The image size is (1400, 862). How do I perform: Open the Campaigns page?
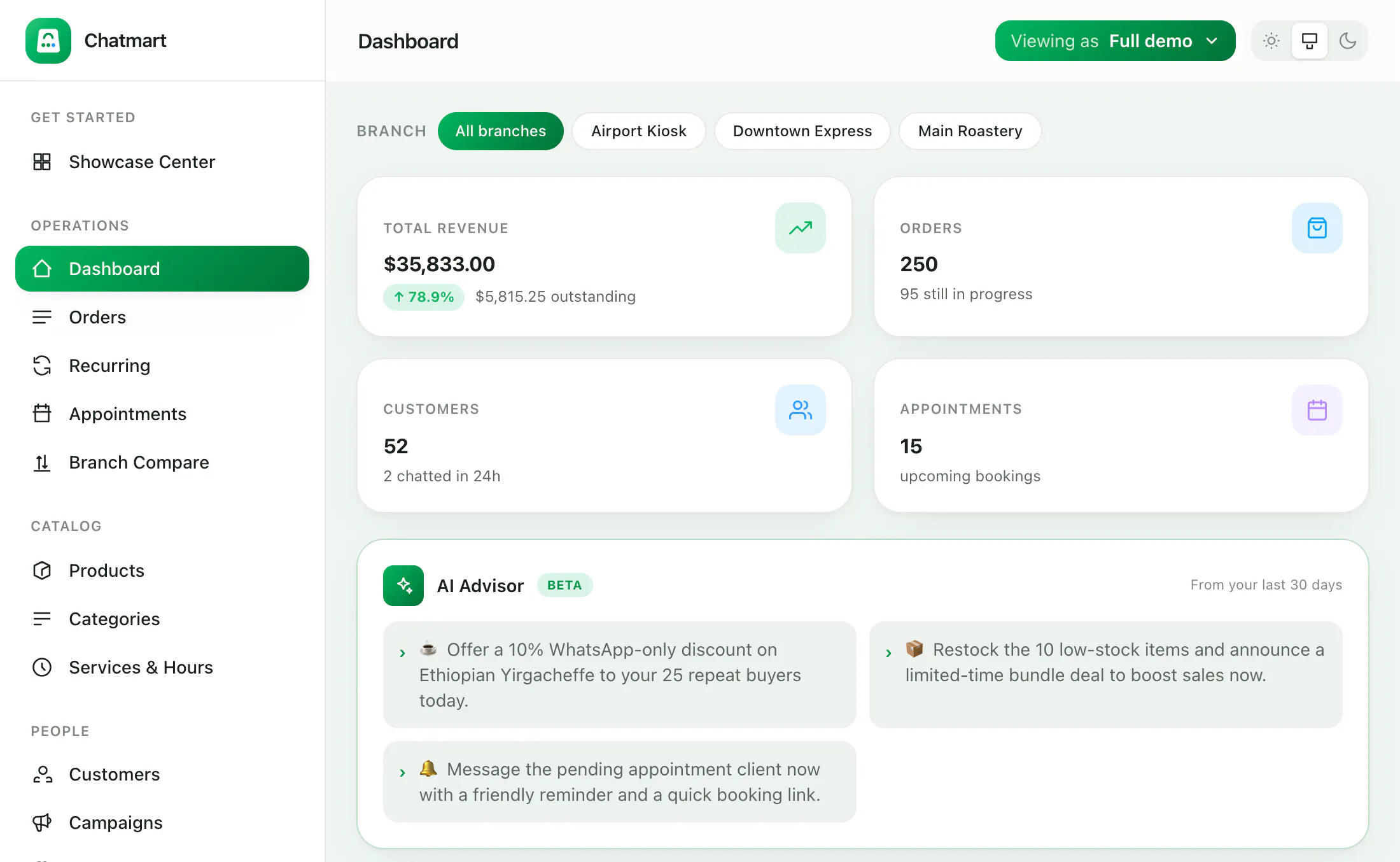click(x=162, y=823)
